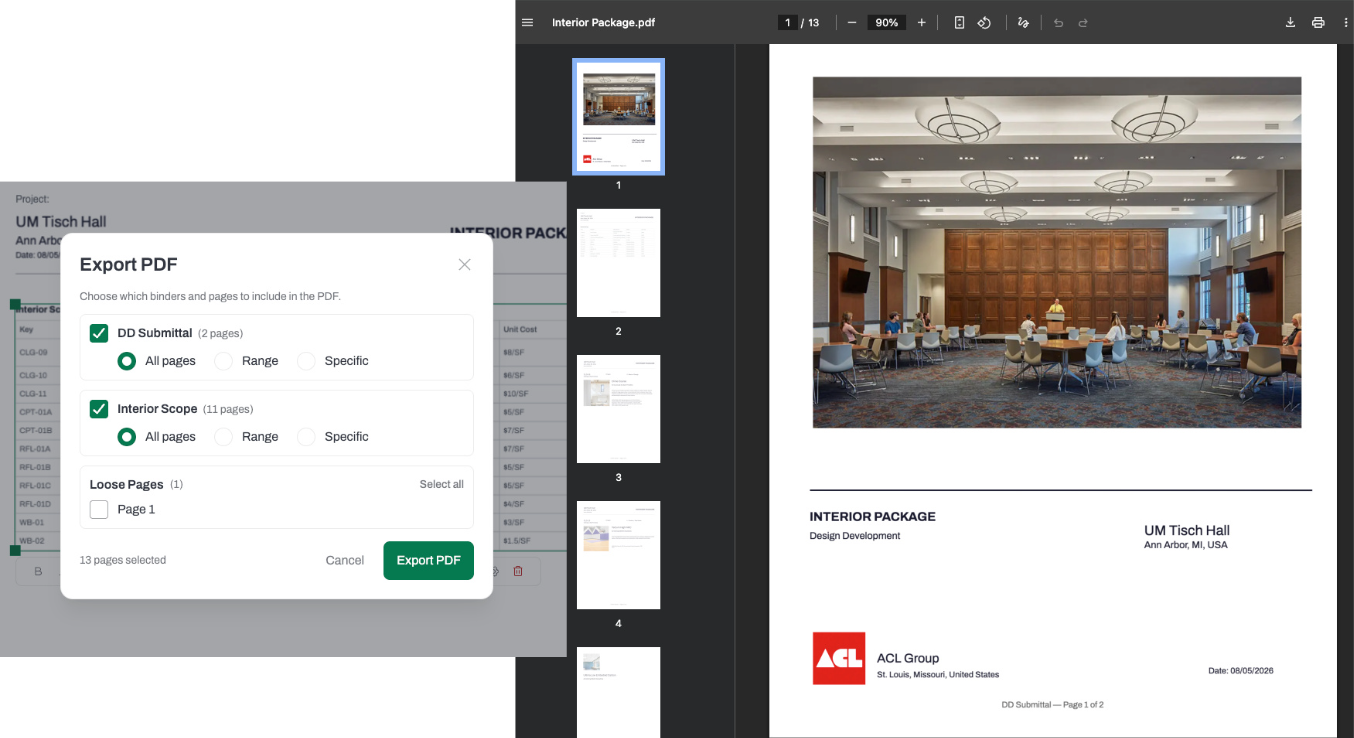Click the undo arrow in PDF toolbar
Viewport: 1354px width, 738px height.
pyautogui.click(x=1058, y=22)
